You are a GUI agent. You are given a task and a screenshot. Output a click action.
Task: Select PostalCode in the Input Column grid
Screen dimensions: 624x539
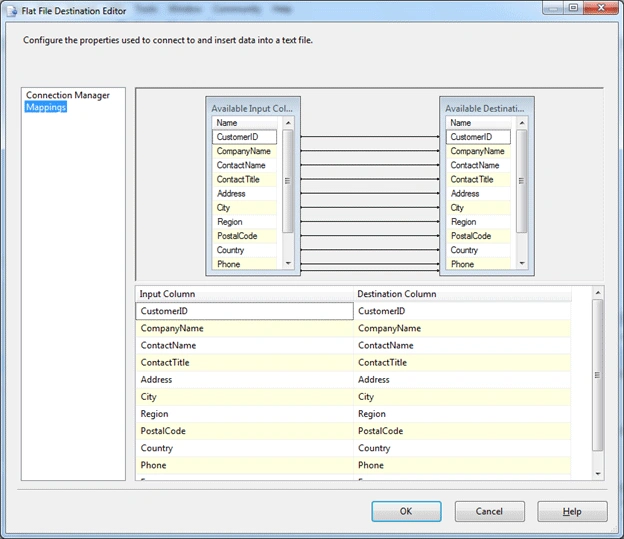244,431
